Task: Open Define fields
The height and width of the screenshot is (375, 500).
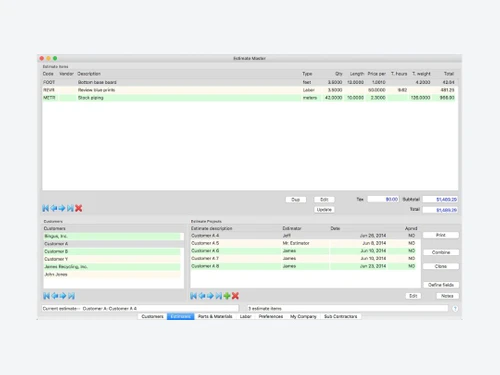Action: pos(441,285)
